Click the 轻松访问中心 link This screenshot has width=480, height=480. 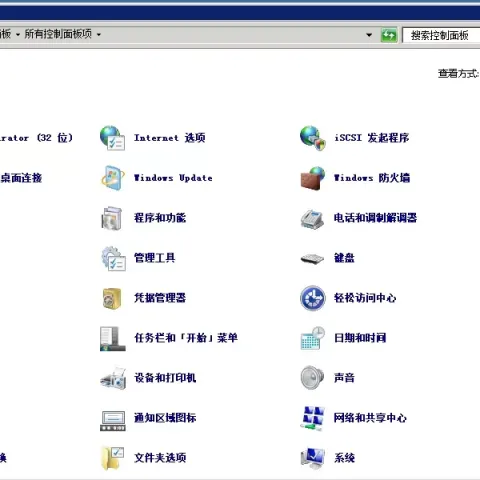click(365, 298)
